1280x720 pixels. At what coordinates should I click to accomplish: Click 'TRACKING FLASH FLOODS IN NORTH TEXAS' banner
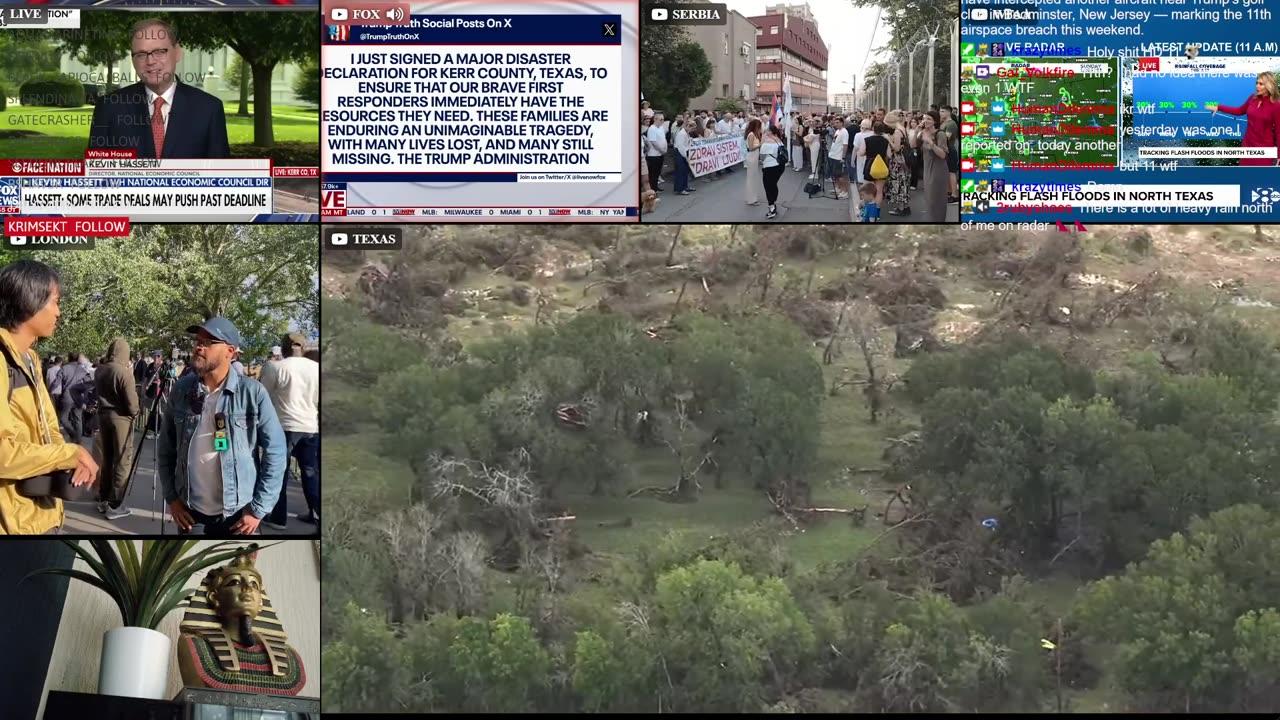coord(1102,196)
